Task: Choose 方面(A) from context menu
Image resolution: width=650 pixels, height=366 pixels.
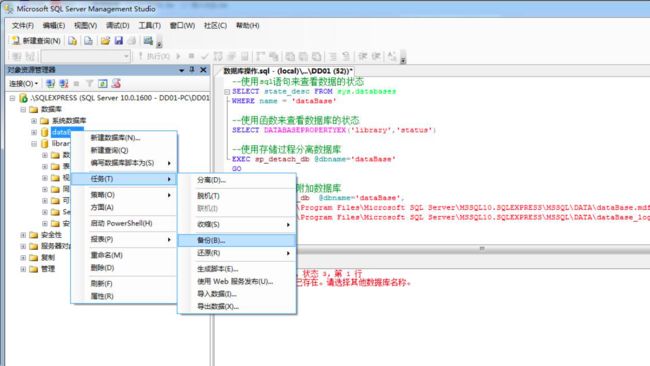Action: [124, 207]
